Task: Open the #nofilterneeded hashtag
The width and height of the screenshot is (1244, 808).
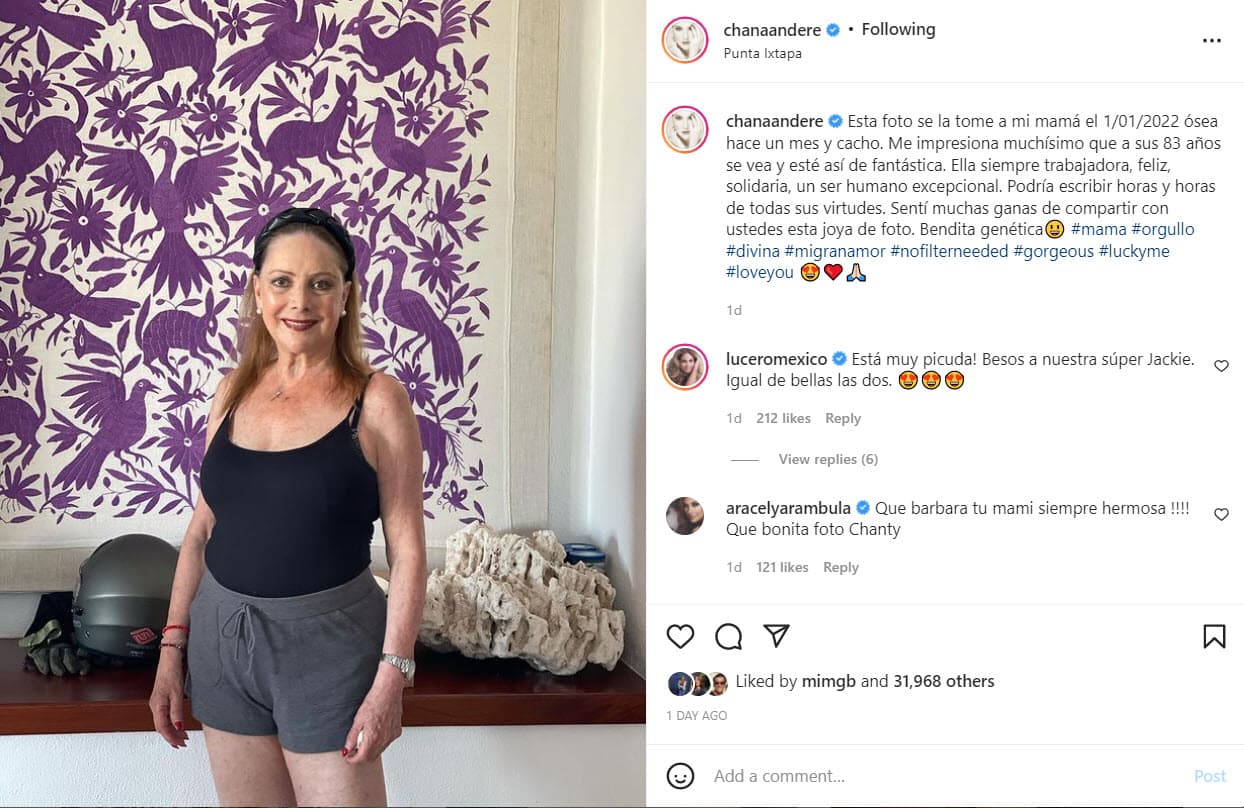Action: point(949,251)
